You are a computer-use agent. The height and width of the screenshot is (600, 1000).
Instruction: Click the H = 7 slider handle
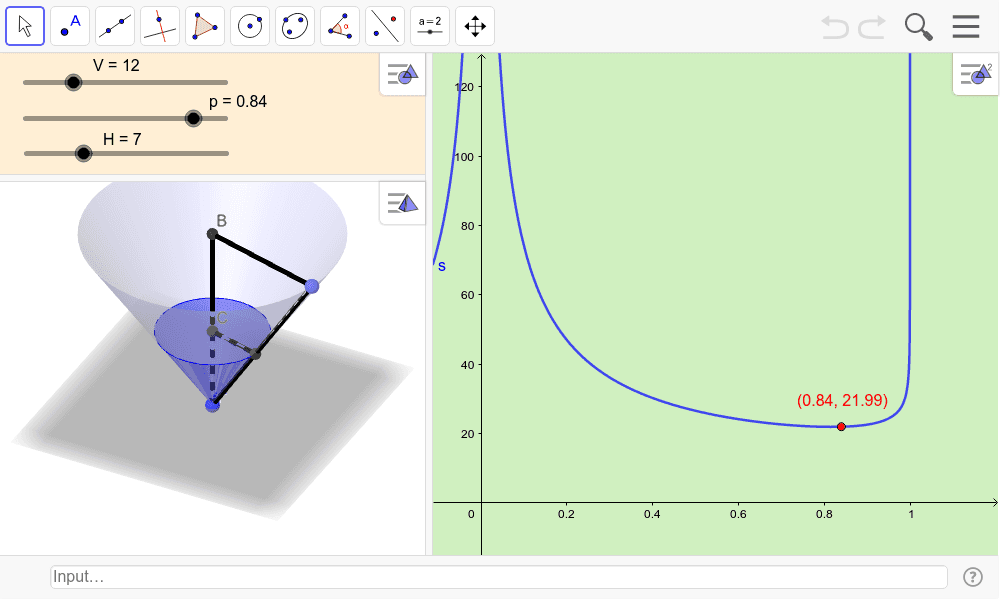(83, 154)
